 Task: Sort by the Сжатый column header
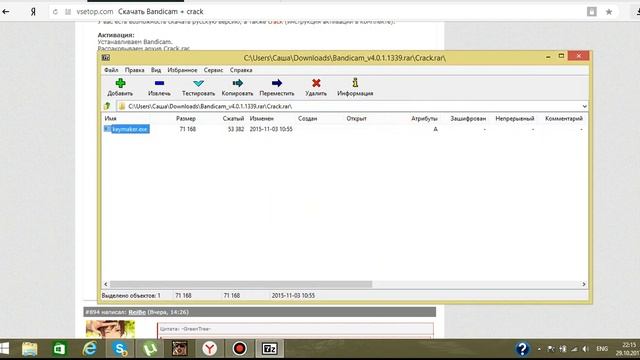tap(233, 118)
